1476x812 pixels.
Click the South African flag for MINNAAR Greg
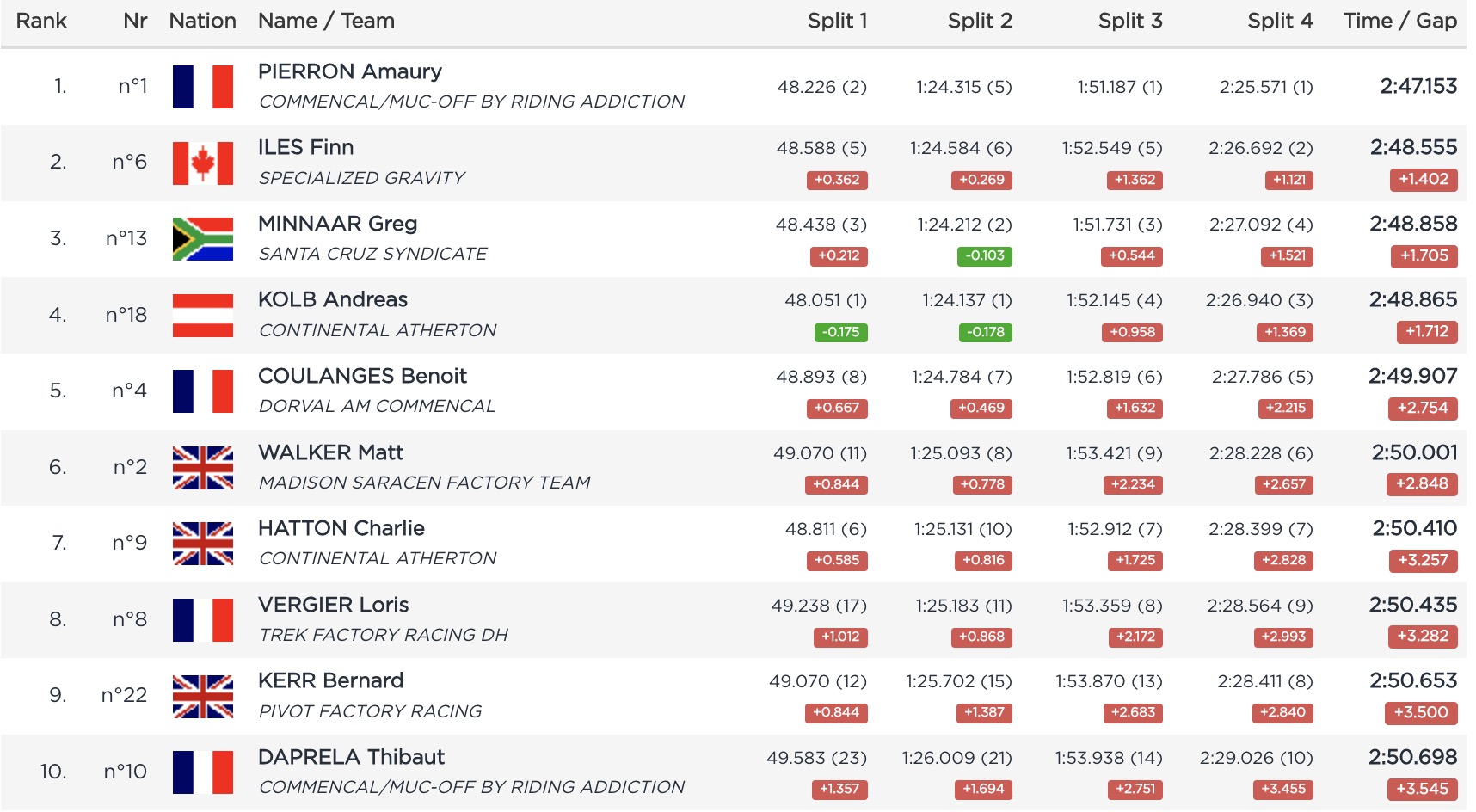coord(202,239)
